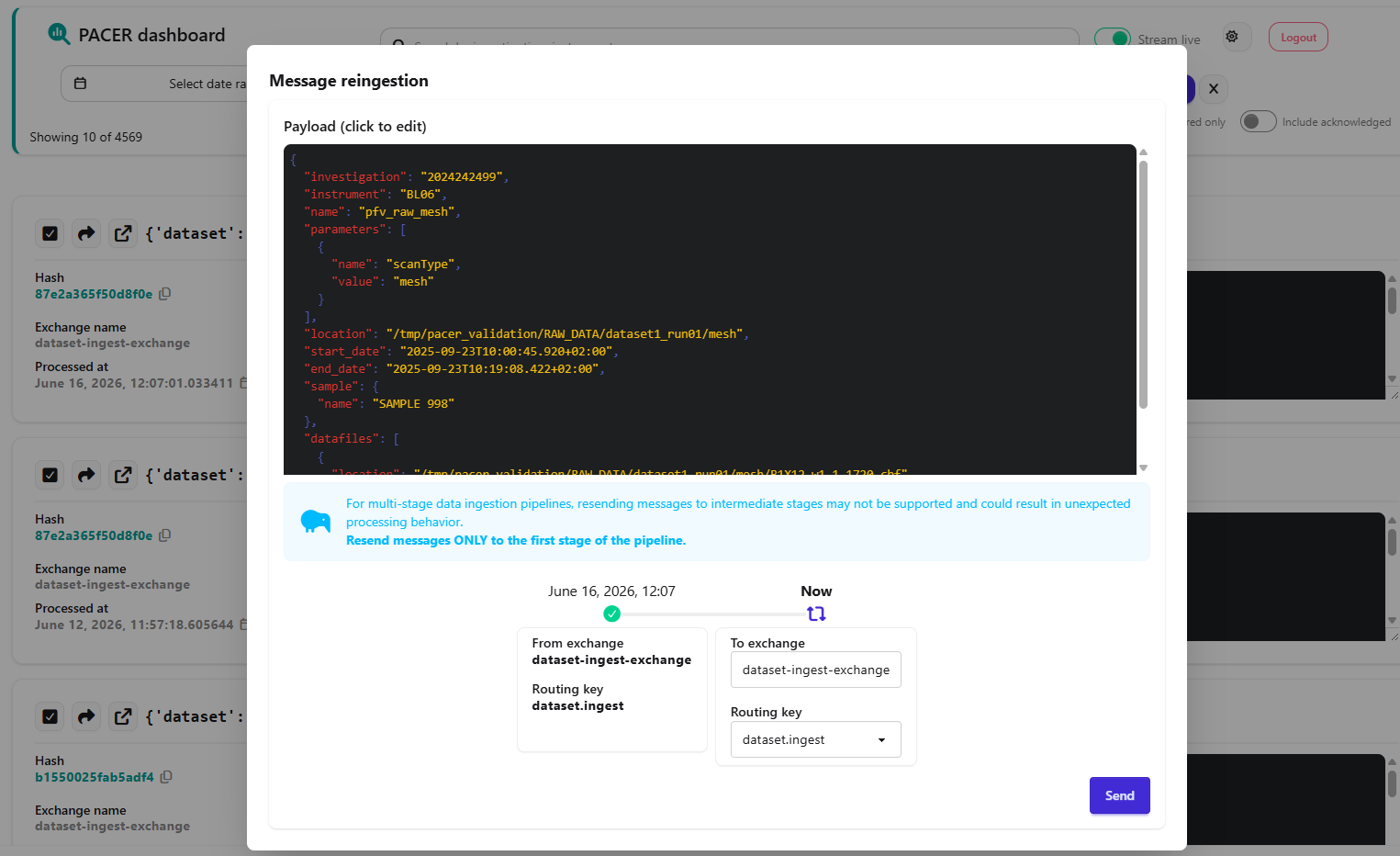This screenshot has height=856, width=1400.
Task: Resend message processed June 12, 11:57
Action: point(86,475)
